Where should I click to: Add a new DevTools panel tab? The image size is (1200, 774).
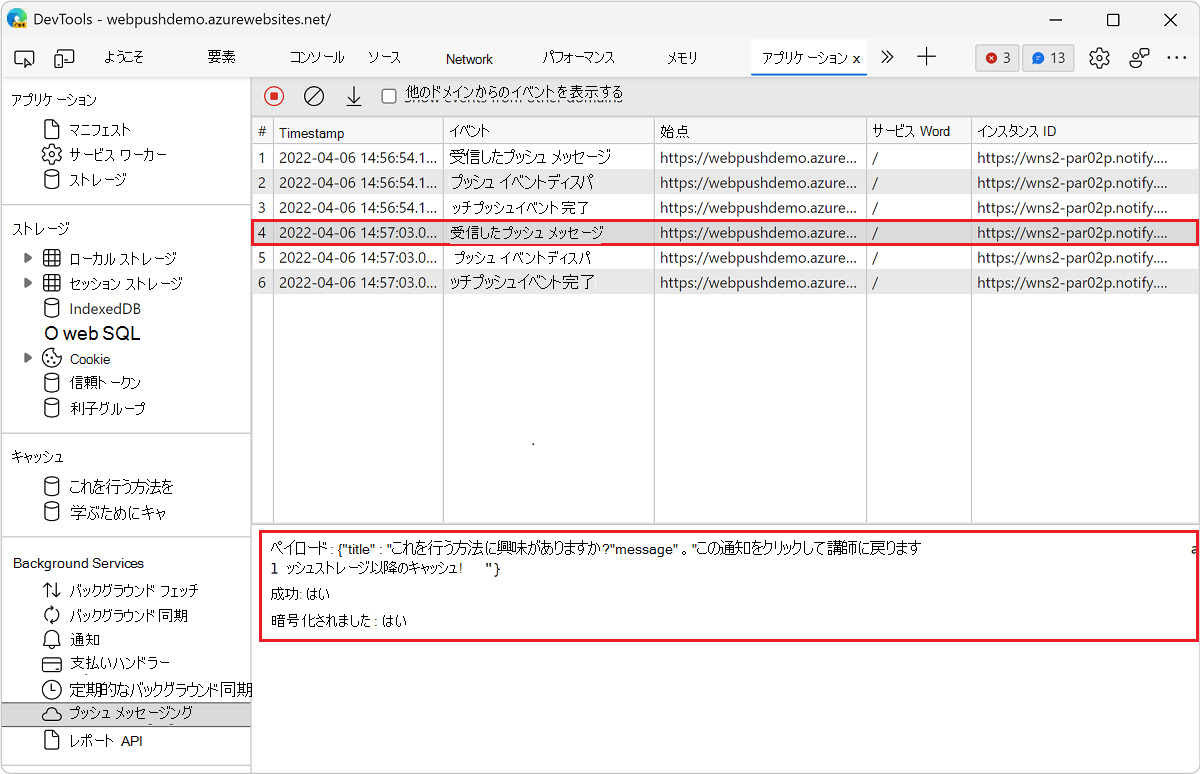(926, 57)
